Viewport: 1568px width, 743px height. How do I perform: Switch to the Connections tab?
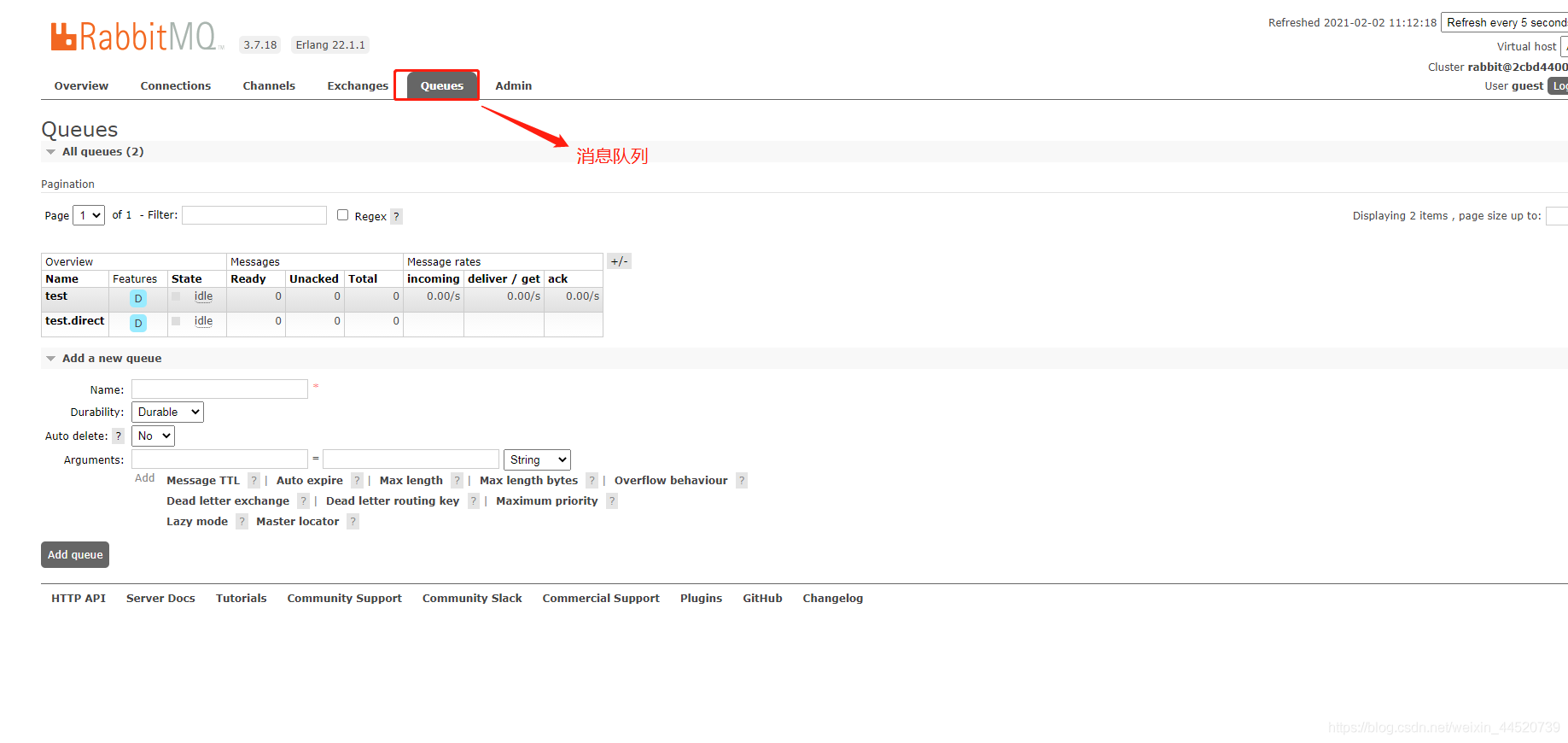click(176, 86)
